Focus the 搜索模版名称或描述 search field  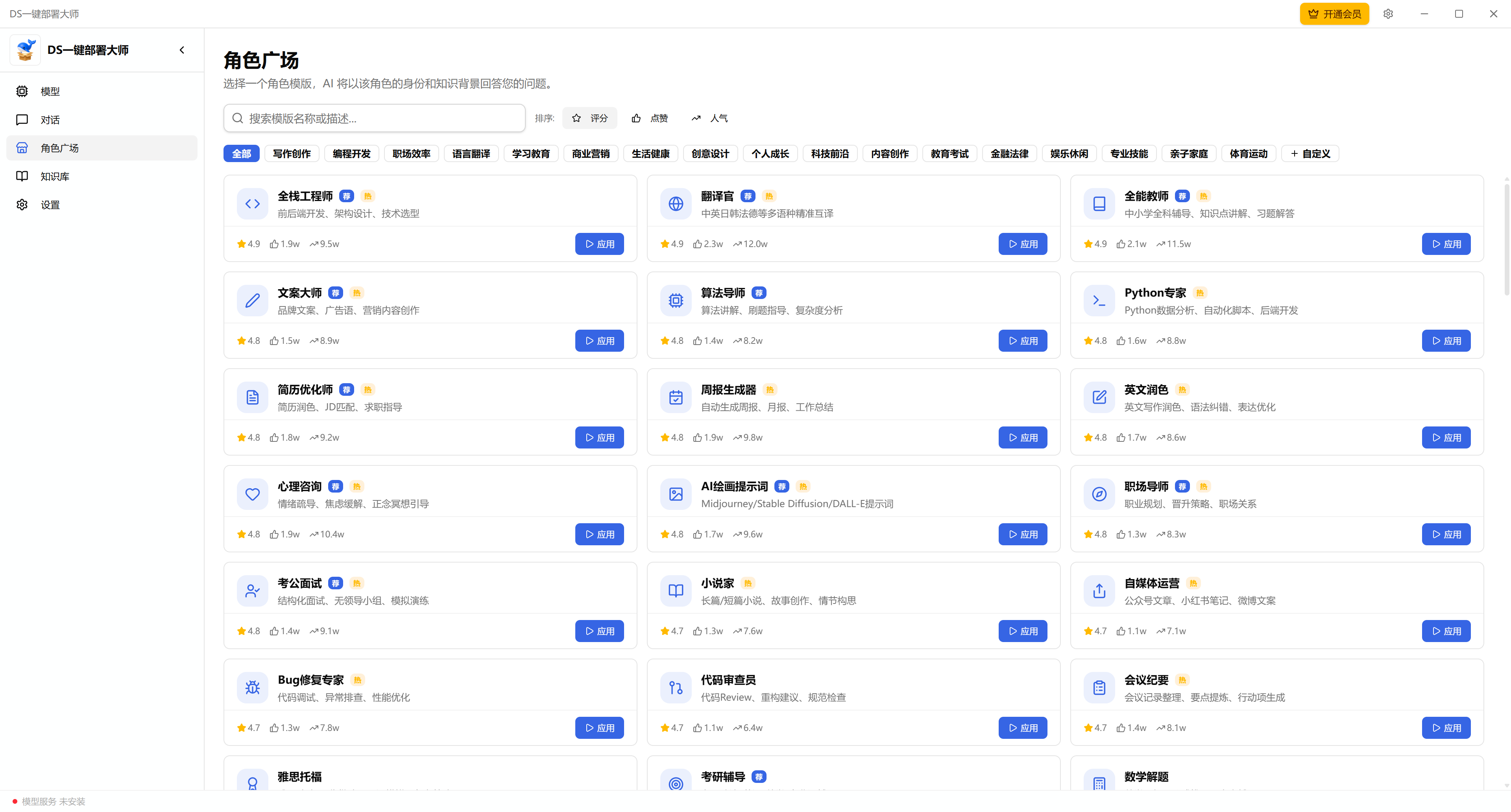[x=374, y=118]
